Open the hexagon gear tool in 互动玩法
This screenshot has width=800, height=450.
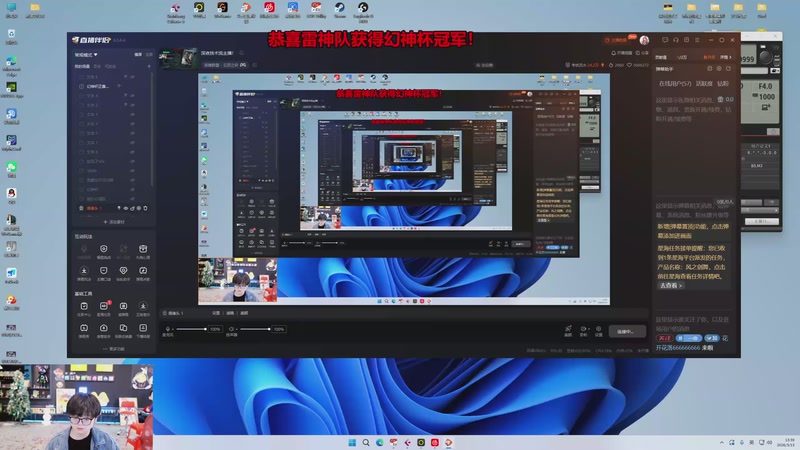click(x=104, y=248)
